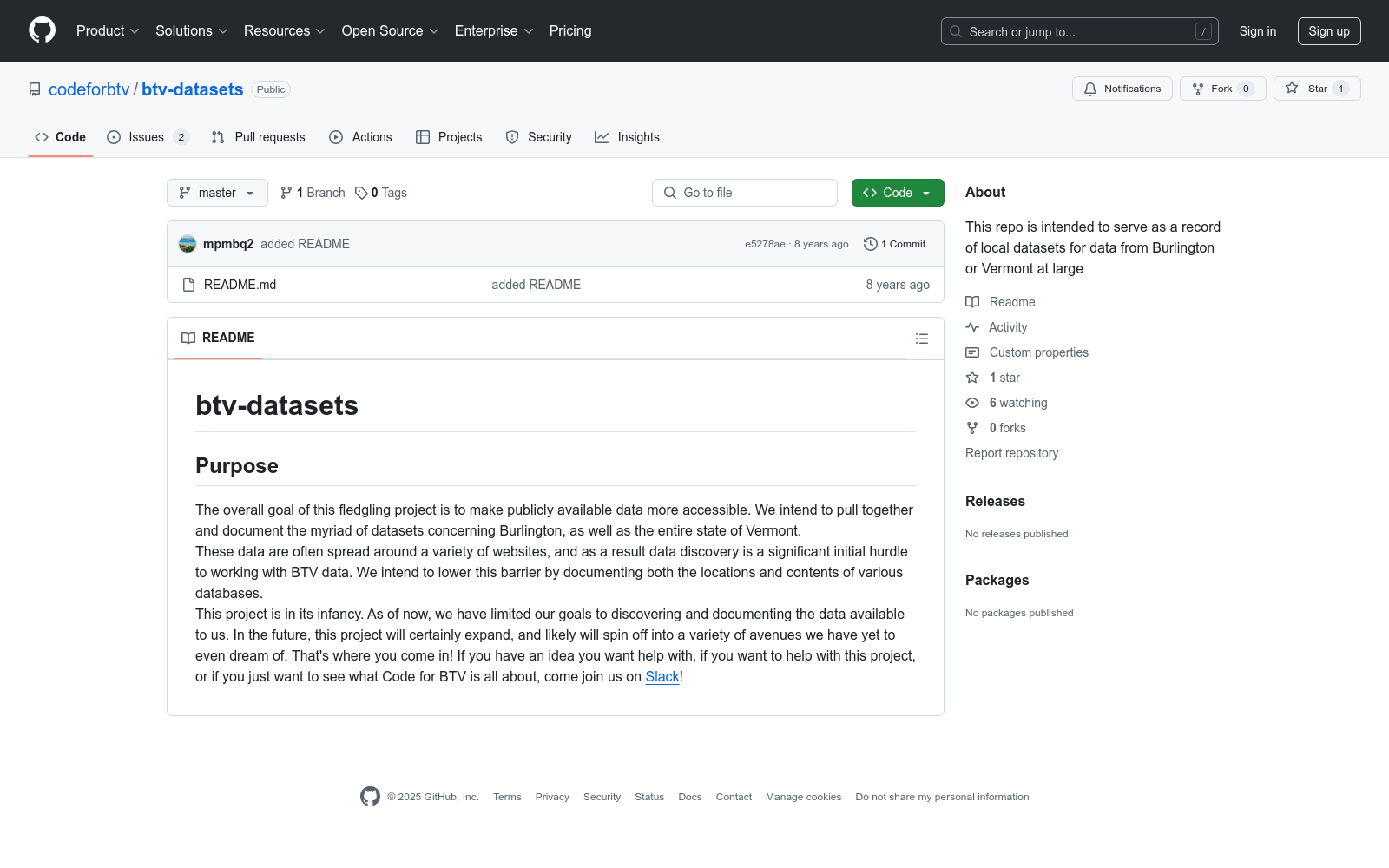This screenshot has width=1389, height=868.
Task: Open the Packages heading link
Action: tap(997, 581)
